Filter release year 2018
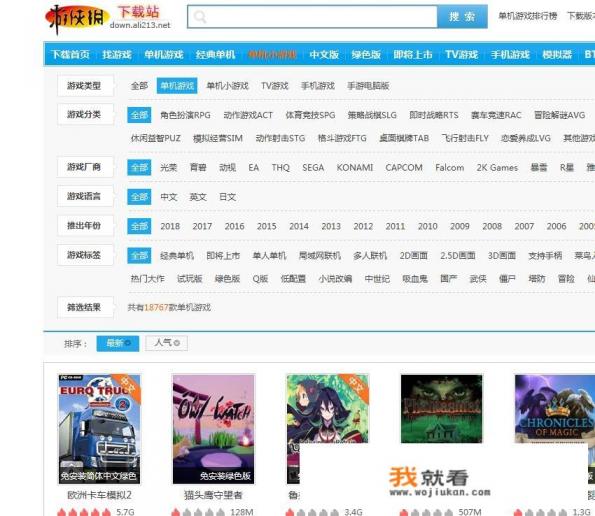The image size is (595, 516). tap(170, 226)
